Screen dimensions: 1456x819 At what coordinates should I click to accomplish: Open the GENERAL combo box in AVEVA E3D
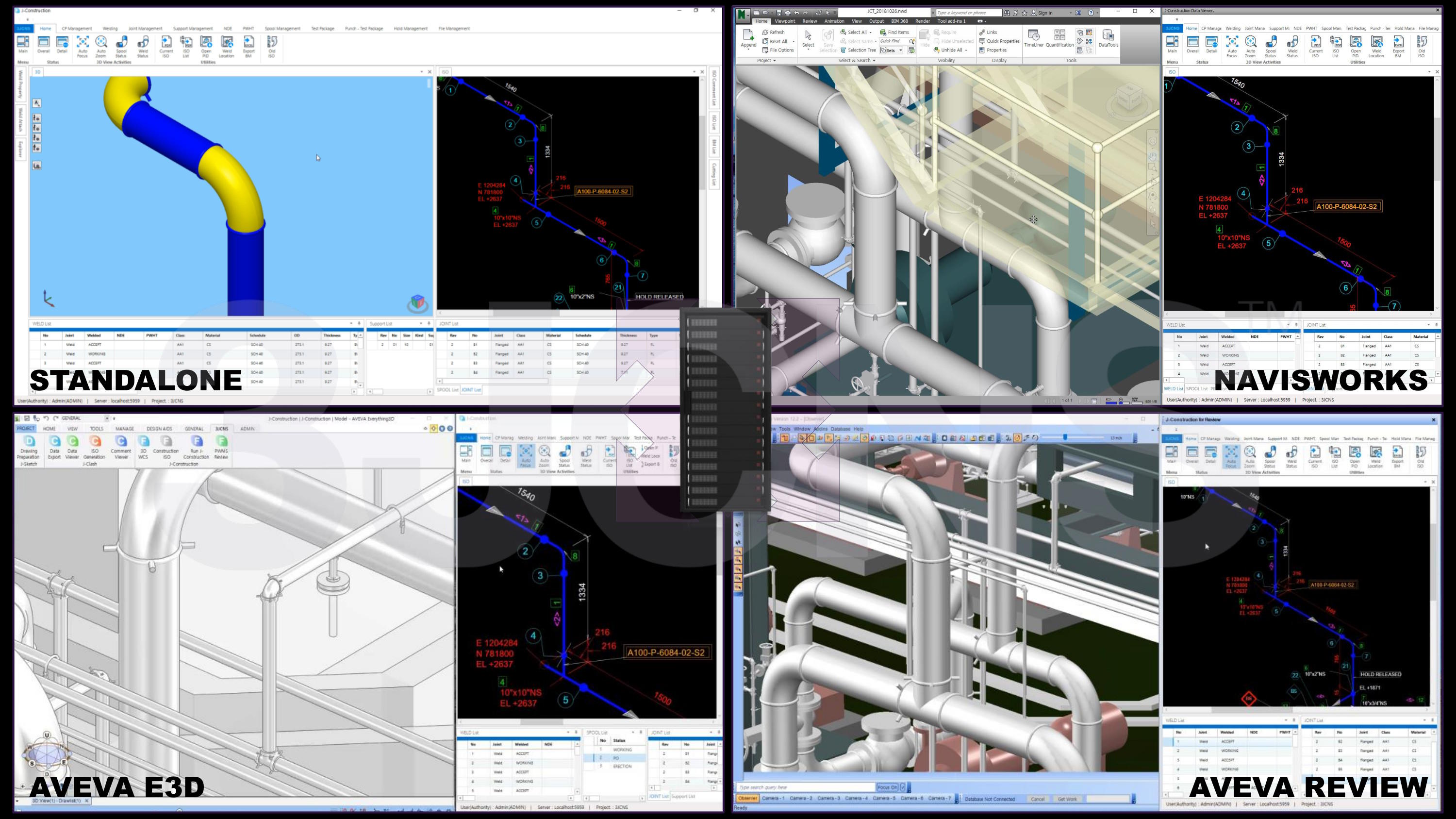coord(85,418)
